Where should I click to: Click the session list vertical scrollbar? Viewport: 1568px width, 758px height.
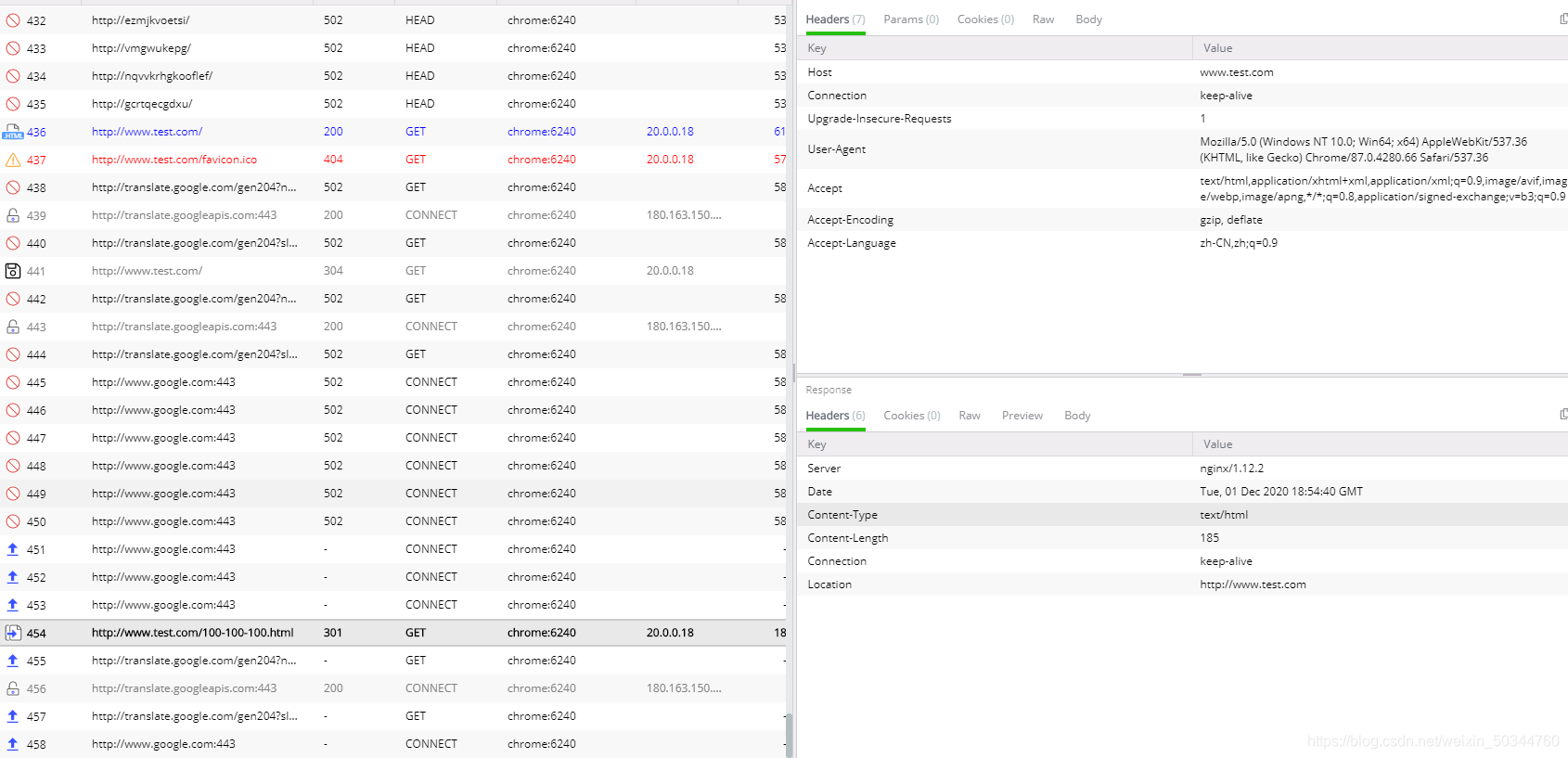tap(790, 735)
